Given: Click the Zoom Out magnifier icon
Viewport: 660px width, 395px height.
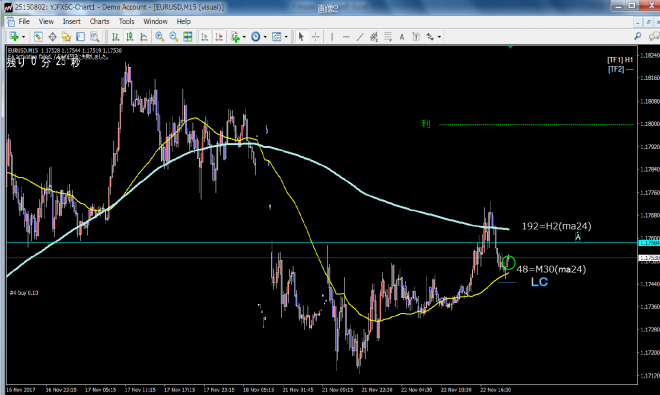Looking at the screenshot, I should (173, 37).
